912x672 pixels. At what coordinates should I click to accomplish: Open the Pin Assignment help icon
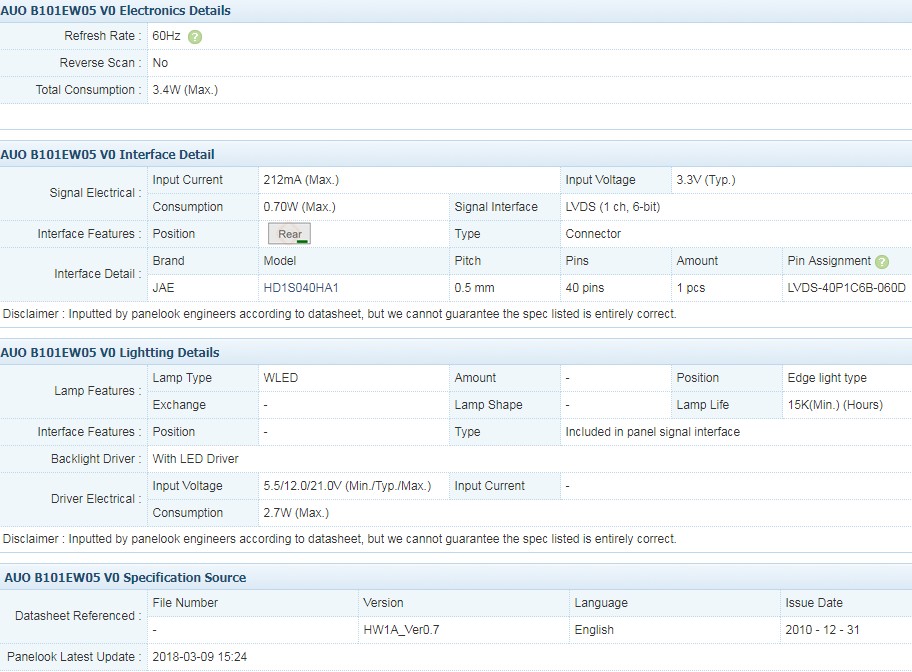(x=882, y=262)
